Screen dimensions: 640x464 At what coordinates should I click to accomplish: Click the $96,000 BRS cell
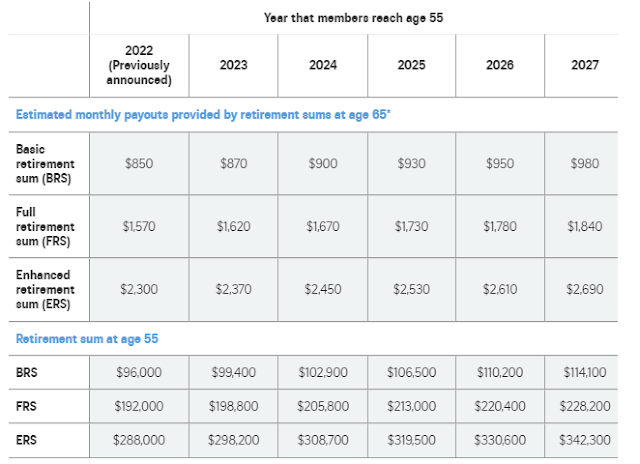[x=139, y=372]
